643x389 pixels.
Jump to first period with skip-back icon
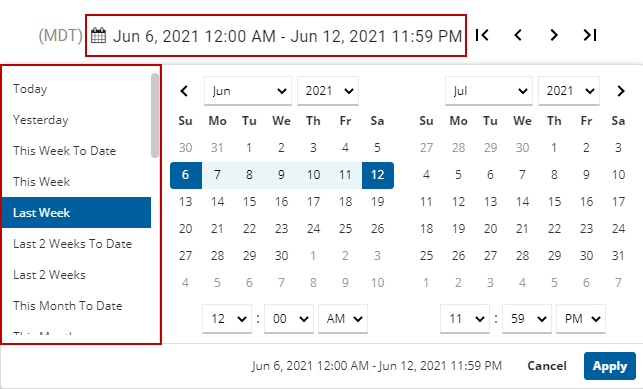tap(482, 35)
